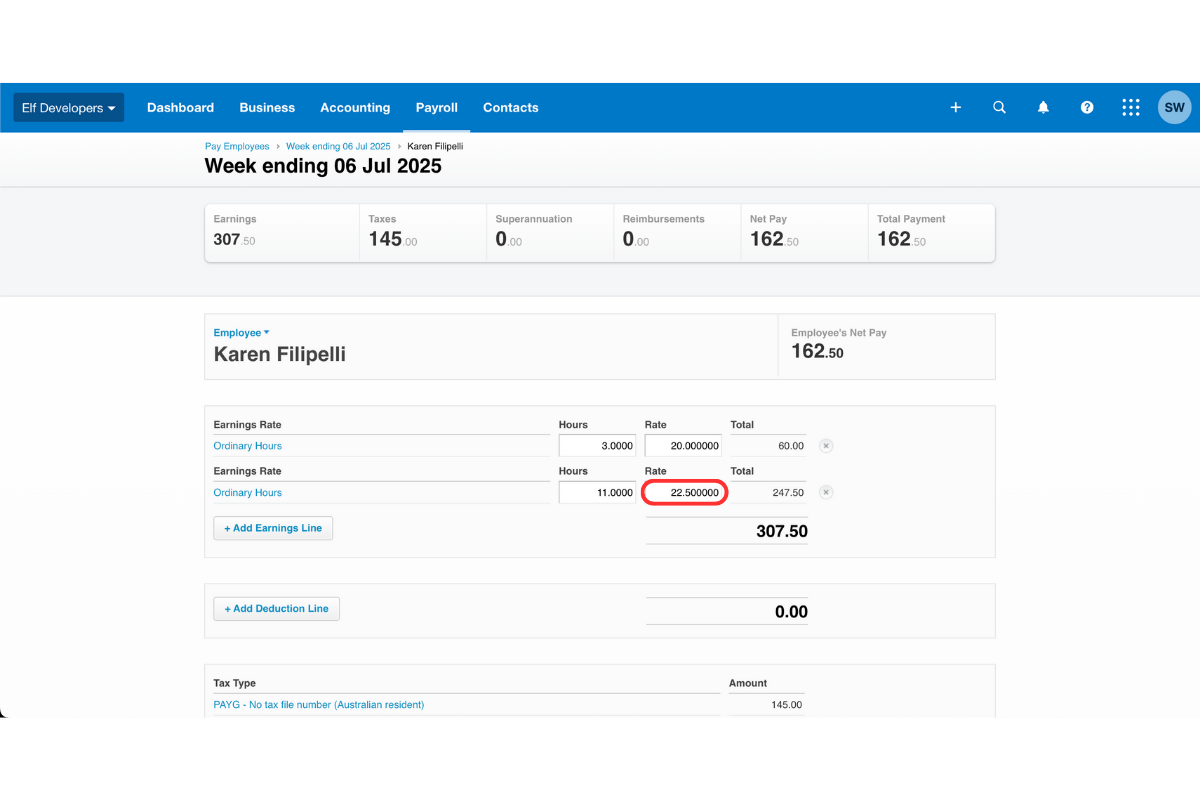Image resolution: width=1200 pixels, height=800 pixels.
Task: Remove the second Ordinary Hours earnings line
Action: point(825,492)
